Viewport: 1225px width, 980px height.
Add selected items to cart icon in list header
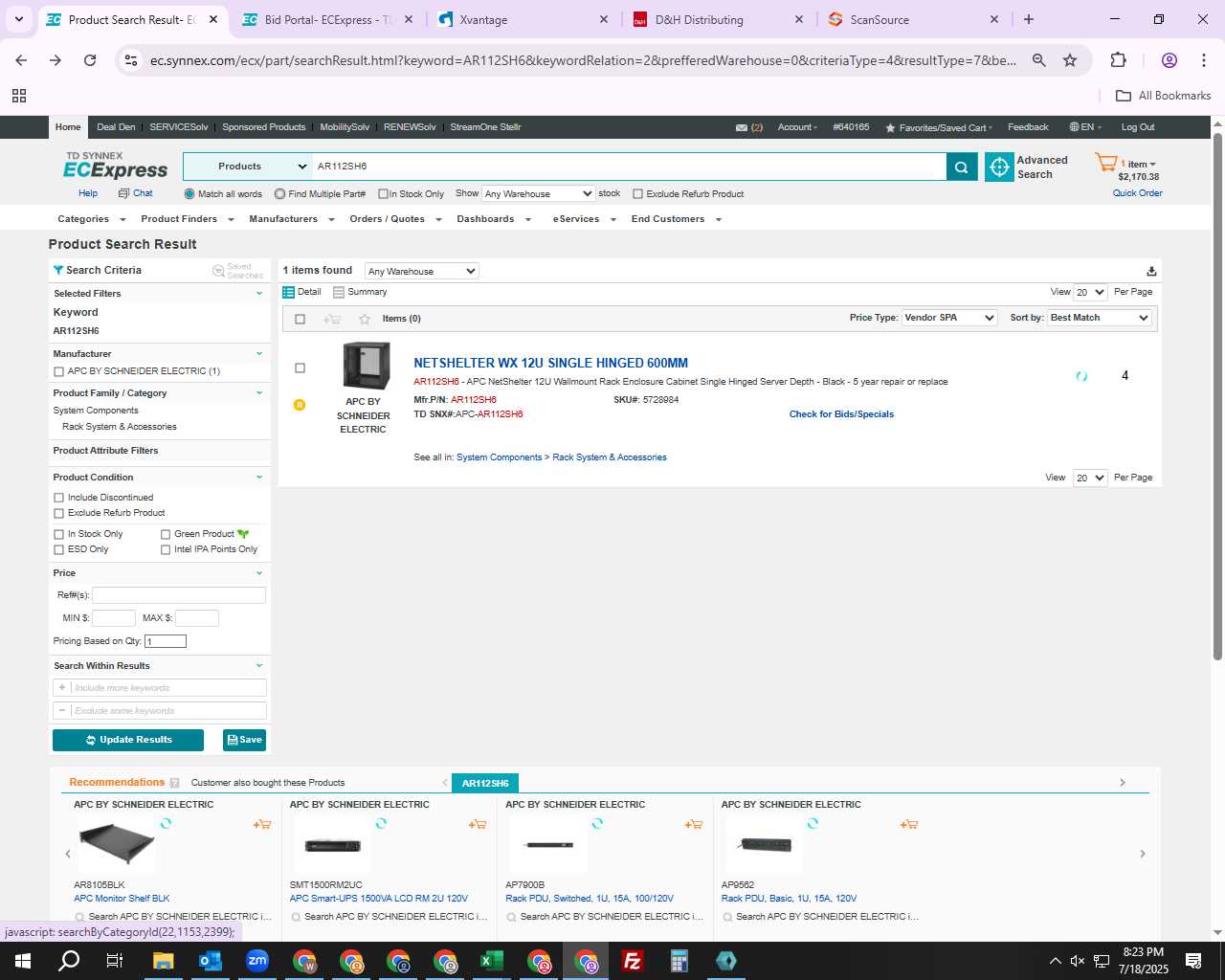[332, 319]
